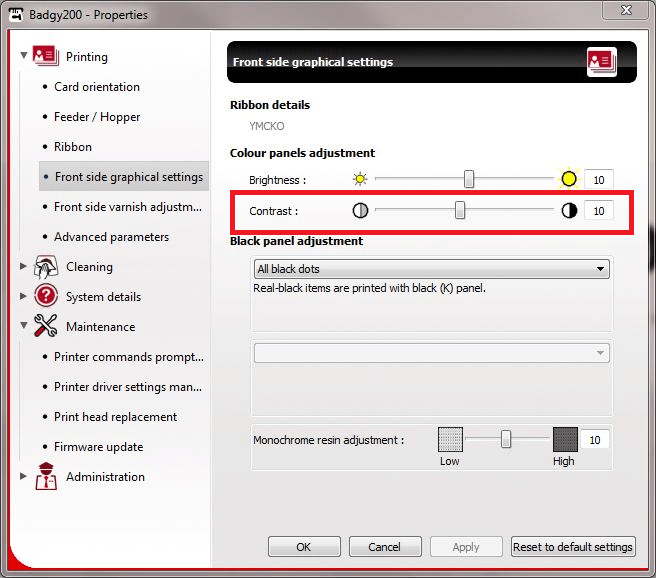
Task: Click Reset to default settings
Action: tap(573, 547)
